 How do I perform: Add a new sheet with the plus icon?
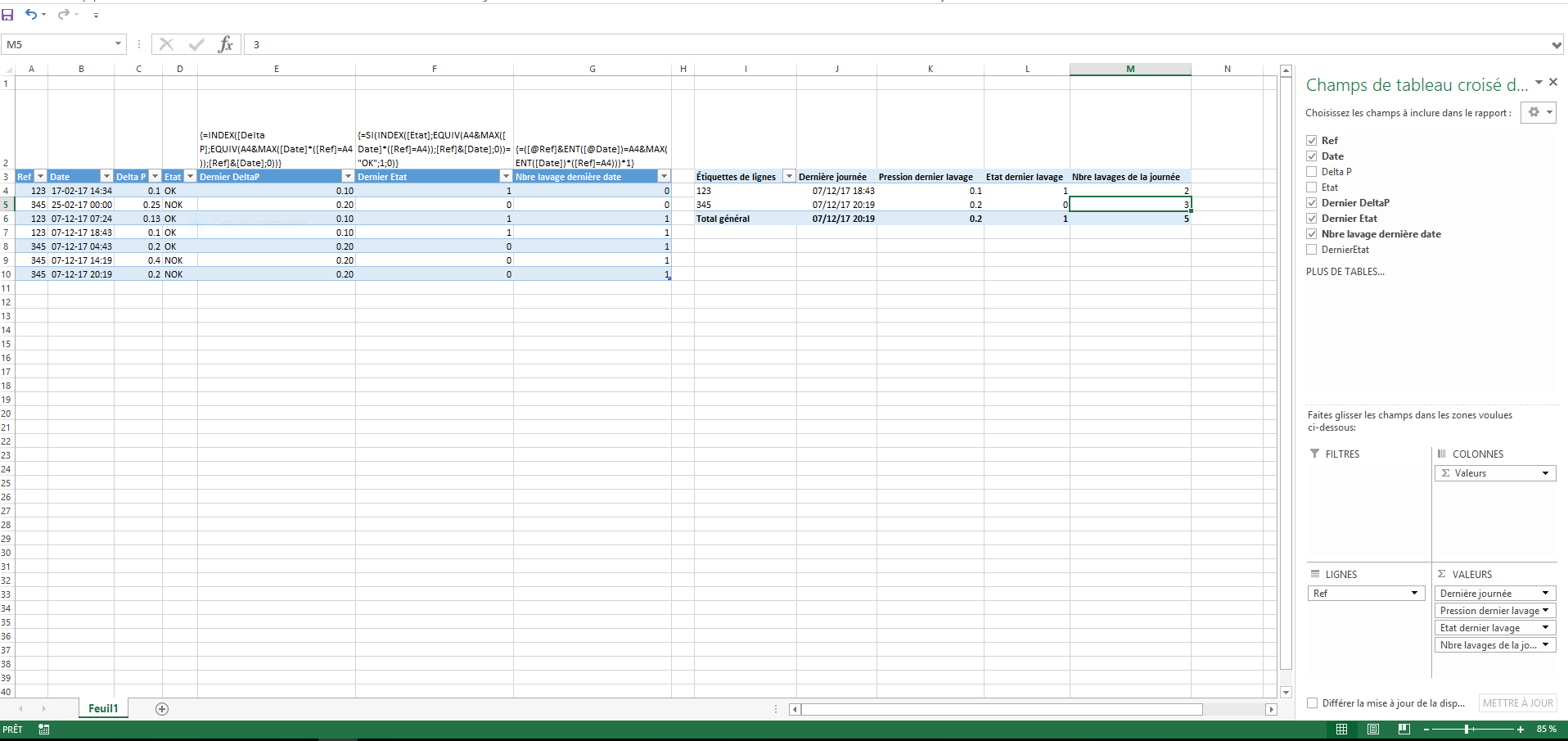pos(162,709)
